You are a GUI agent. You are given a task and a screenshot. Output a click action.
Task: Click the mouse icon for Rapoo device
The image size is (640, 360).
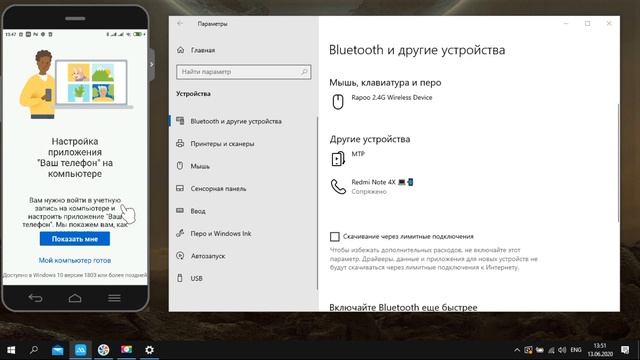point(338,101)
